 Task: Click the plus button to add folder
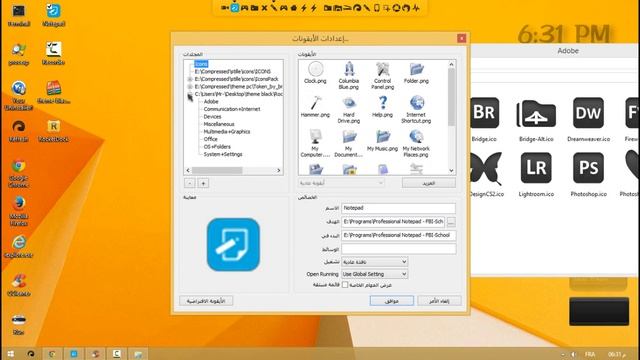pyautogui.click(x=203, y=183)
